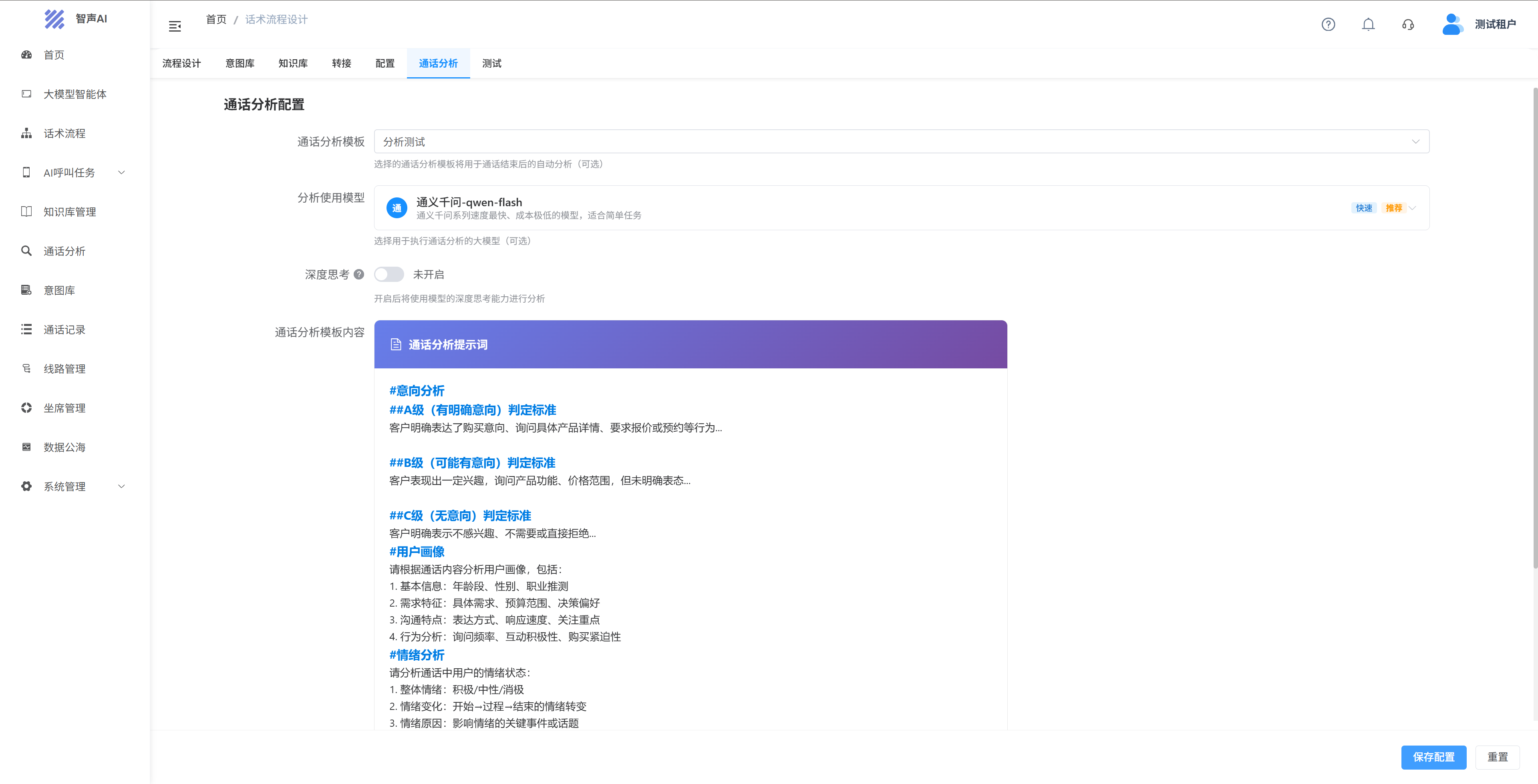
Task: Open the help question mark icon
Action: coord(1328,24)
